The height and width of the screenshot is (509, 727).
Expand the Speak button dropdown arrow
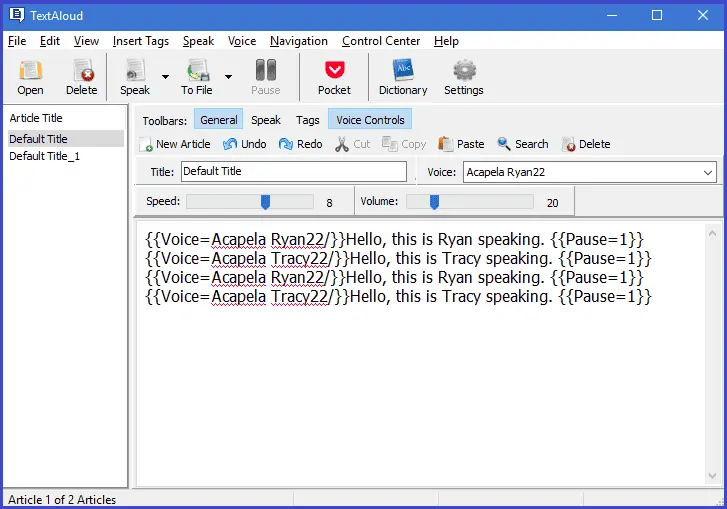pyautogui.click(x=165, y=76)
